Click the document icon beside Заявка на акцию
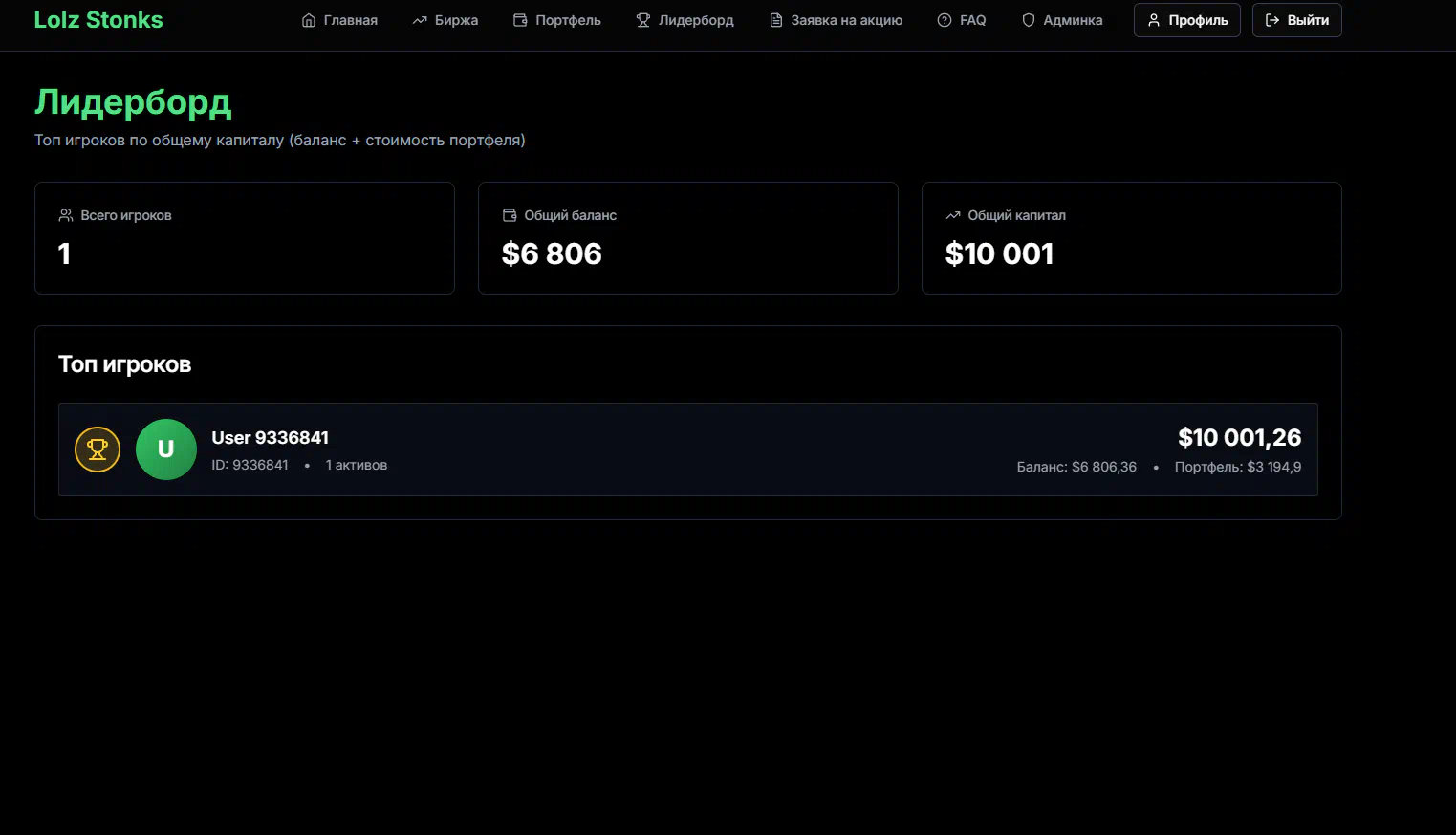1456x835 pixels. coord(776,20)
